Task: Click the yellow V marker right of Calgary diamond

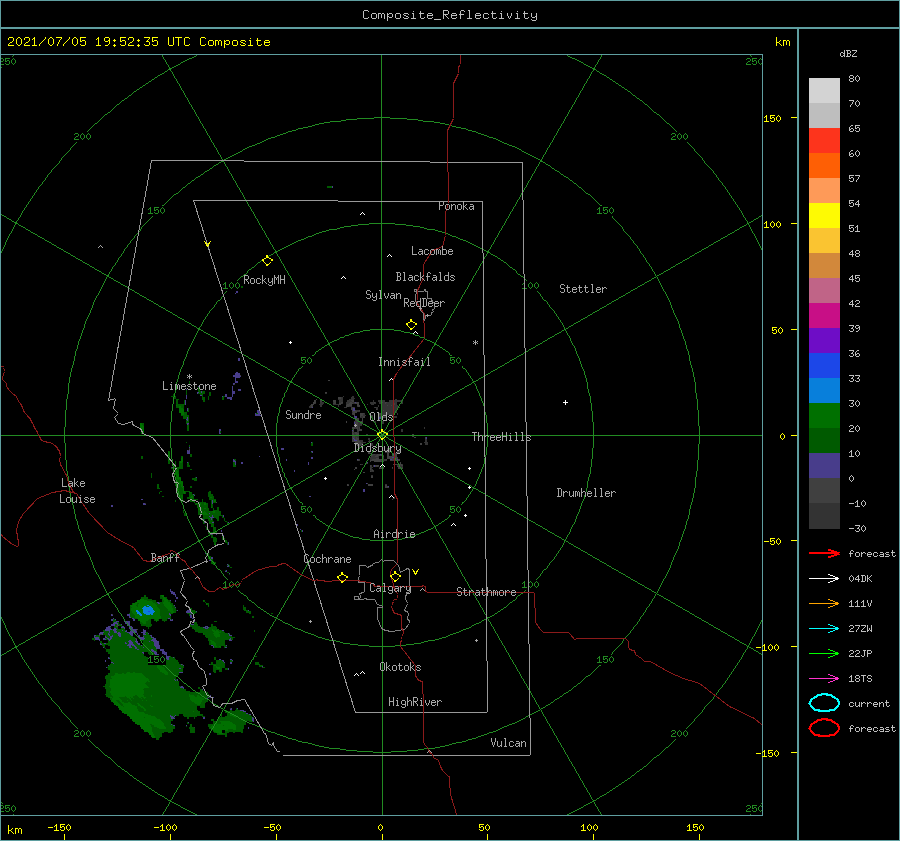Action: point(416,572)
